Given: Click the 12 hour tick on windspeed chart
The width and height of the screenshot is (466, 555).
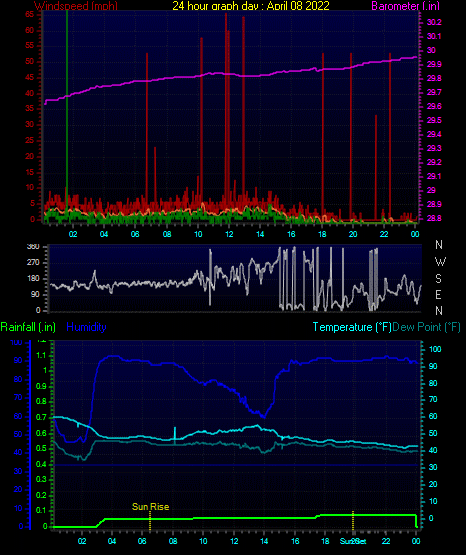Looking at the screenshot, I should (x=229, y=234).
